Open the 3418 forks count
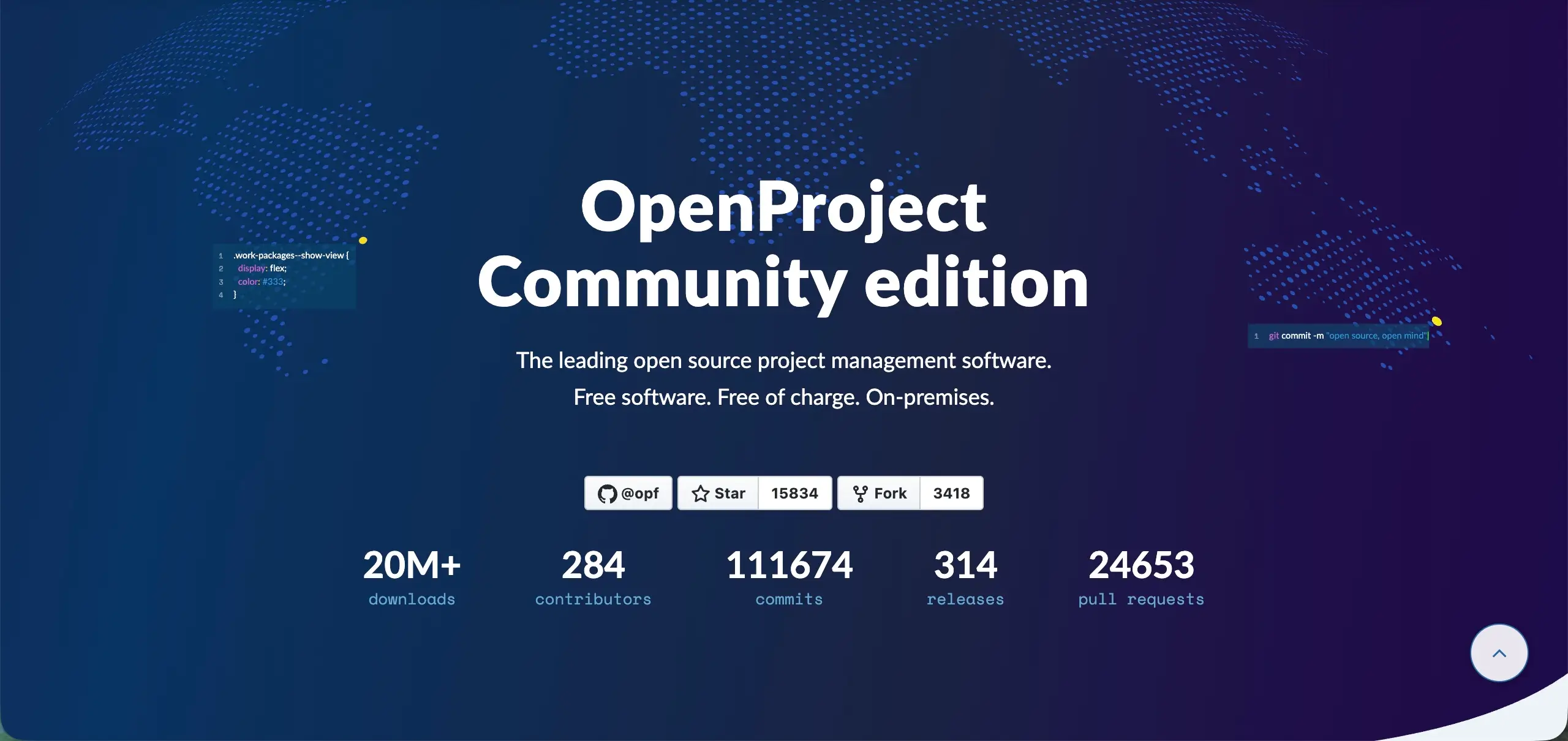Screen dimensions: 1568x741 (x=951, y=493)
